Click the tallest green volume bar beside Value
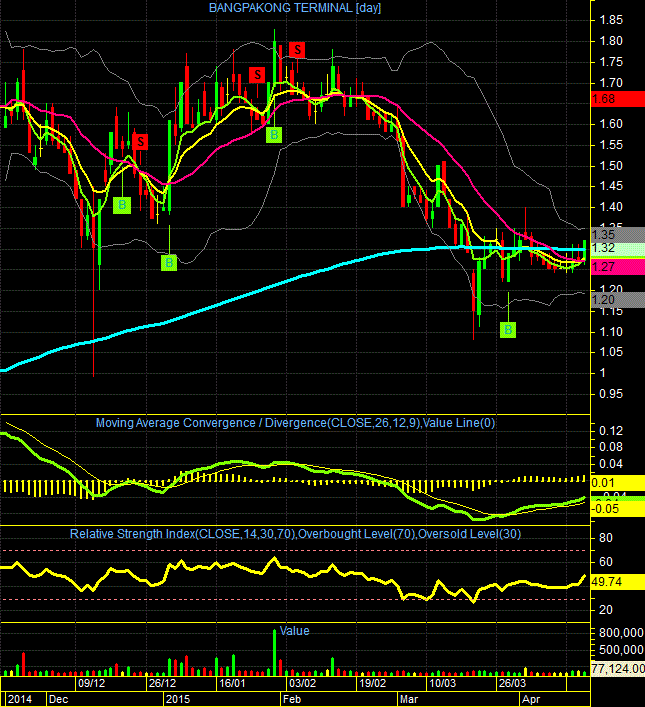 274,652
